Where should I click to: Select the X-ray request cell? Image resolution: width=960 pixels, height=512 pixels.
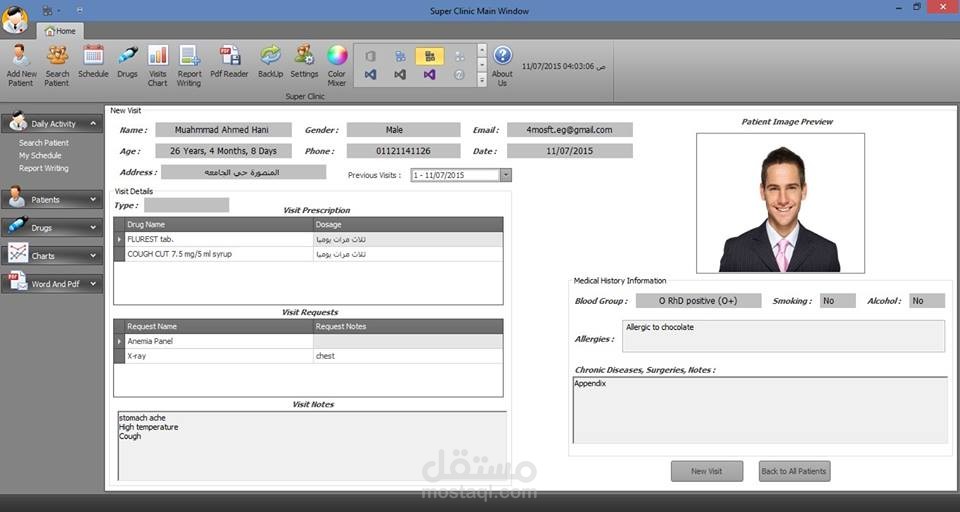(219, 356)
